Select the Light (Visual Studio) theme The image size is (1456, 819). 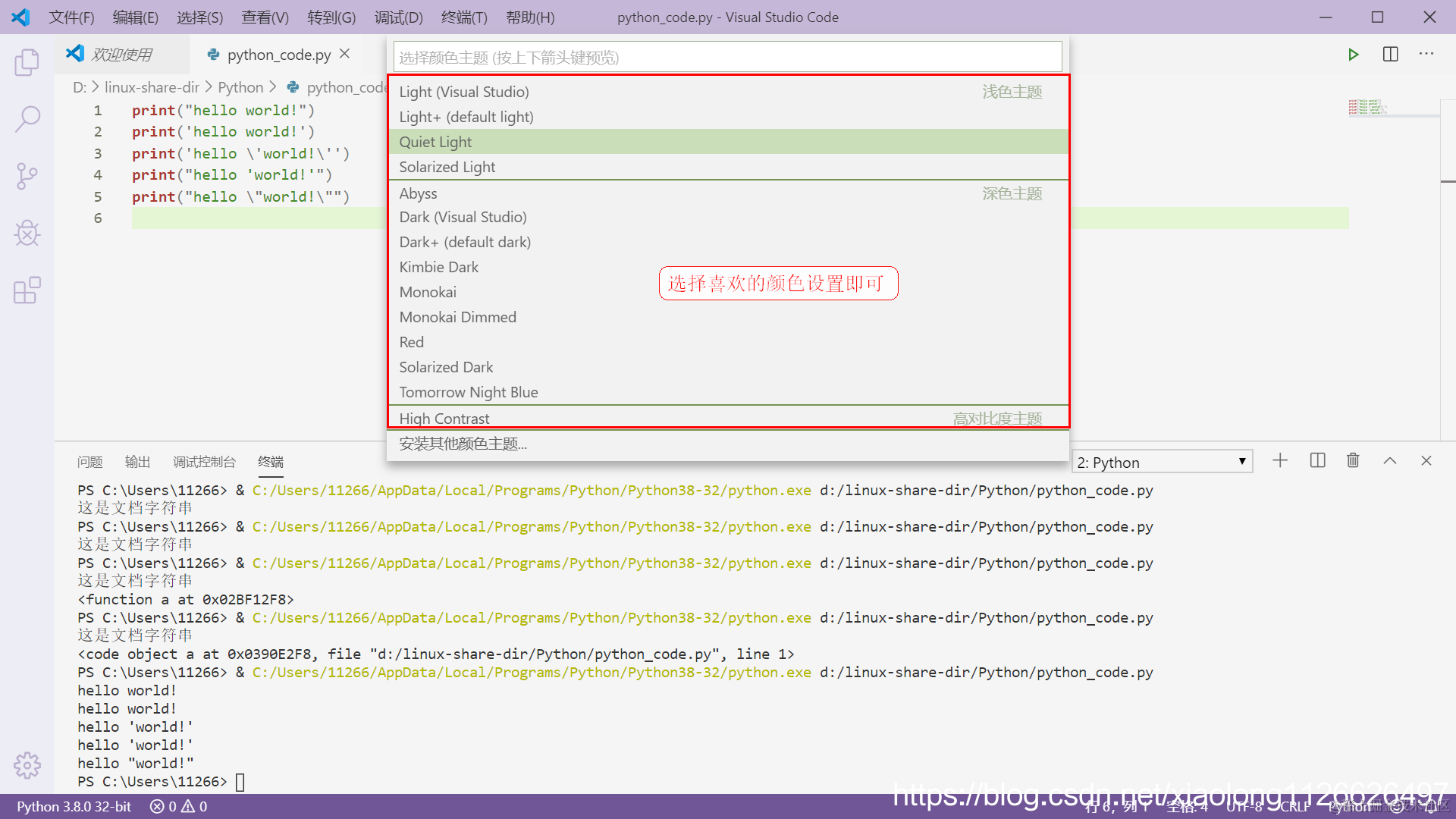727,92
